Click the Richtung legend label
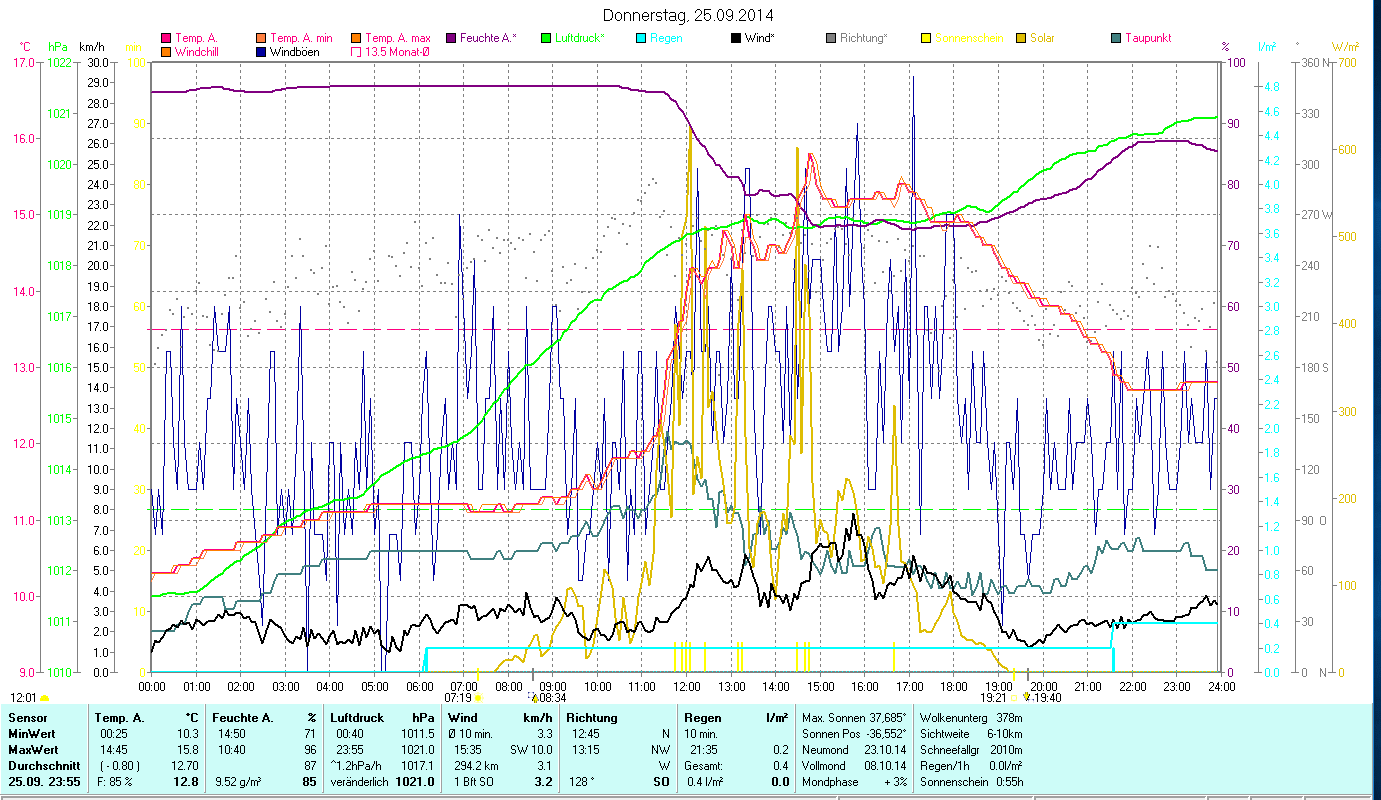Image resolution: width=1381 pixels, height=800 pixels. pos(863,38)
